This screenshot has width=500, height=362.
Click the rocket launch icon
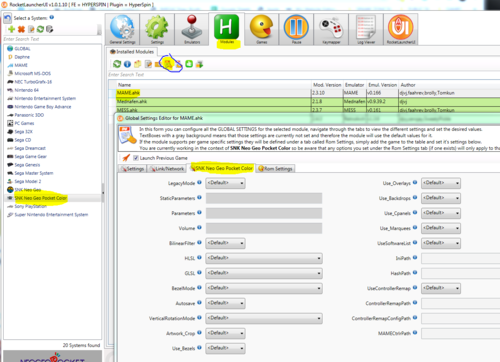pos(126,158)
